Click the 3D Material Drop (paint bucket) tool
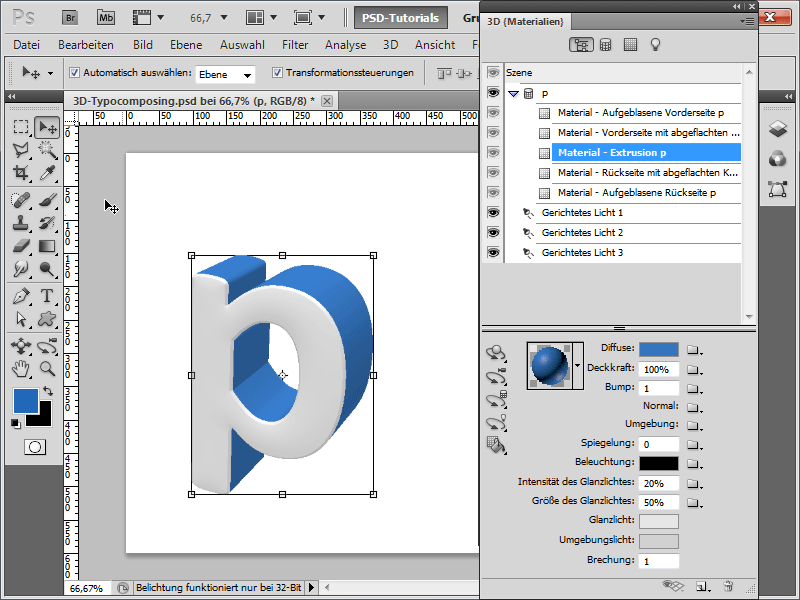800x600 pixels. pyautogui.click(x=495, y=444)
